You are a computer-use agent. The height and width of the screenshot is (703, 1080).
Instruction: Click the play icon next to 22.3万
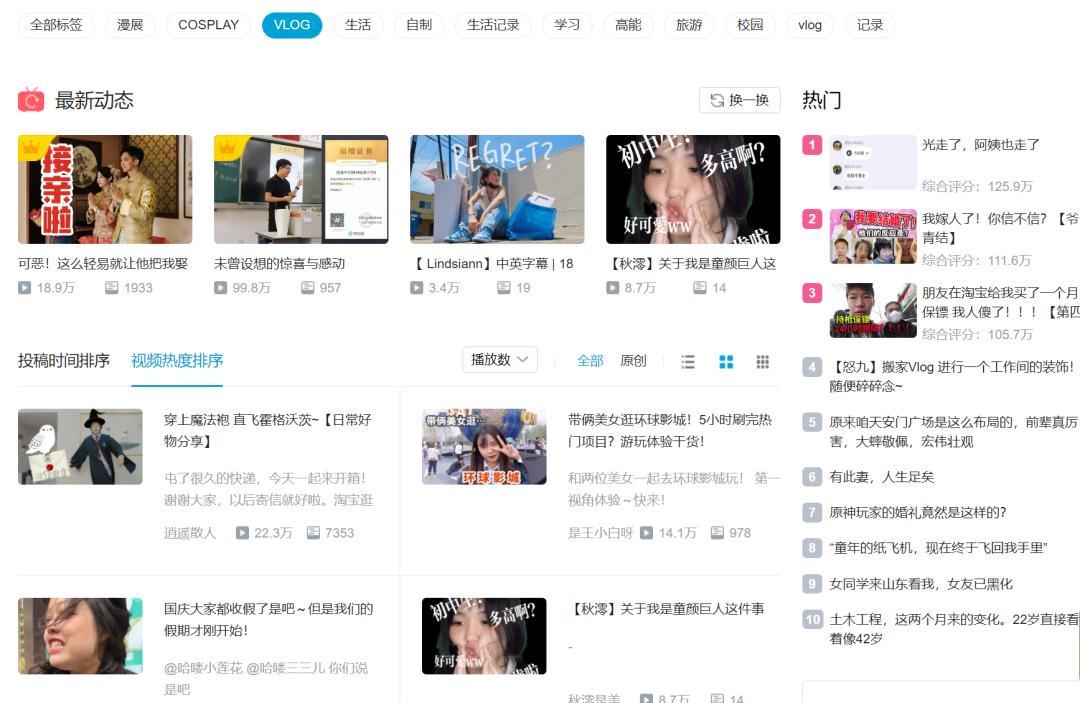point(242,533)
